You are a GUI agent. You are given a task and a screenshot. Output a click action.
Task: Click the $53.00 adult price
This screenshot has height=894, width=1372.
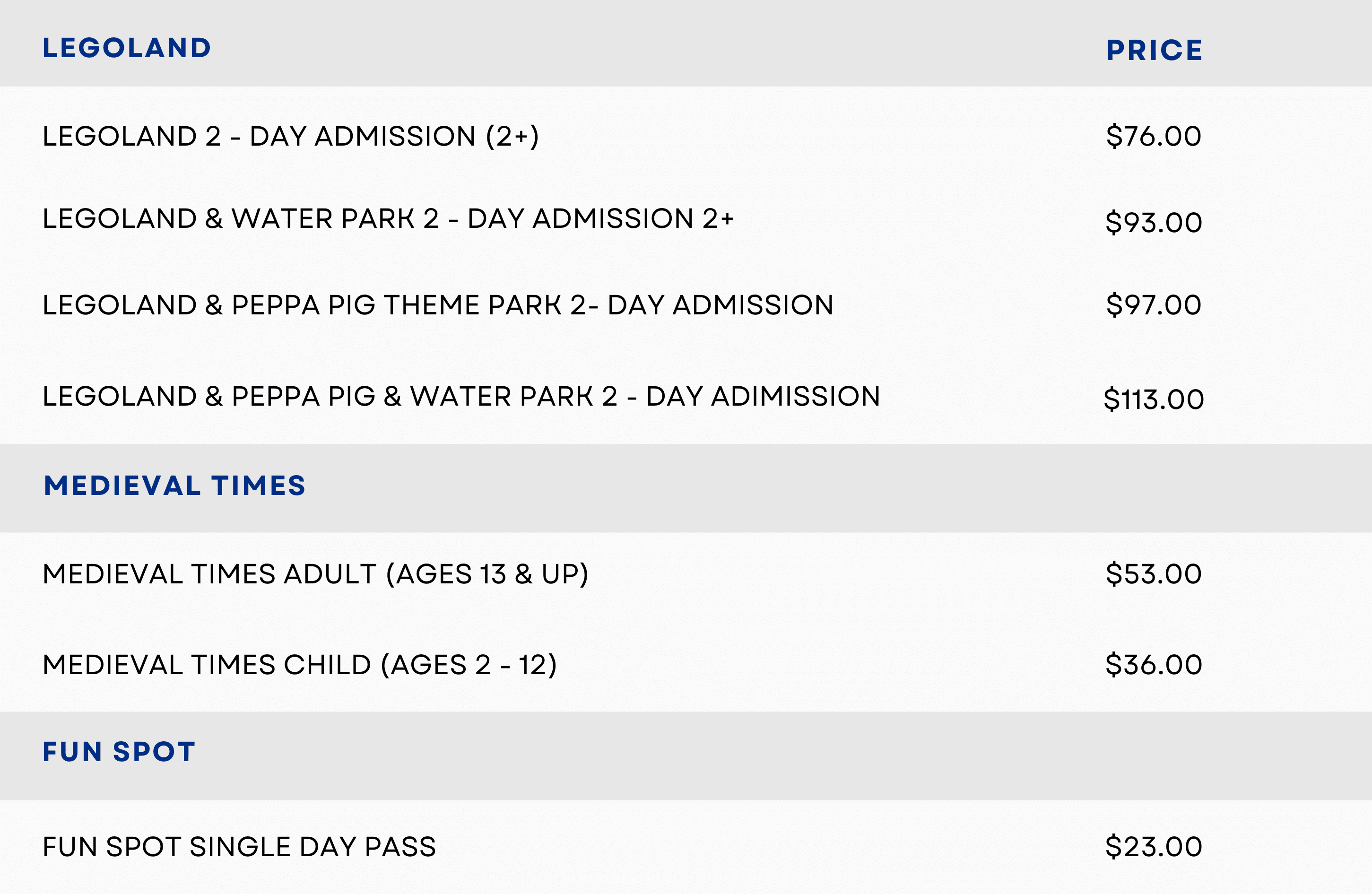point(1154,574)
